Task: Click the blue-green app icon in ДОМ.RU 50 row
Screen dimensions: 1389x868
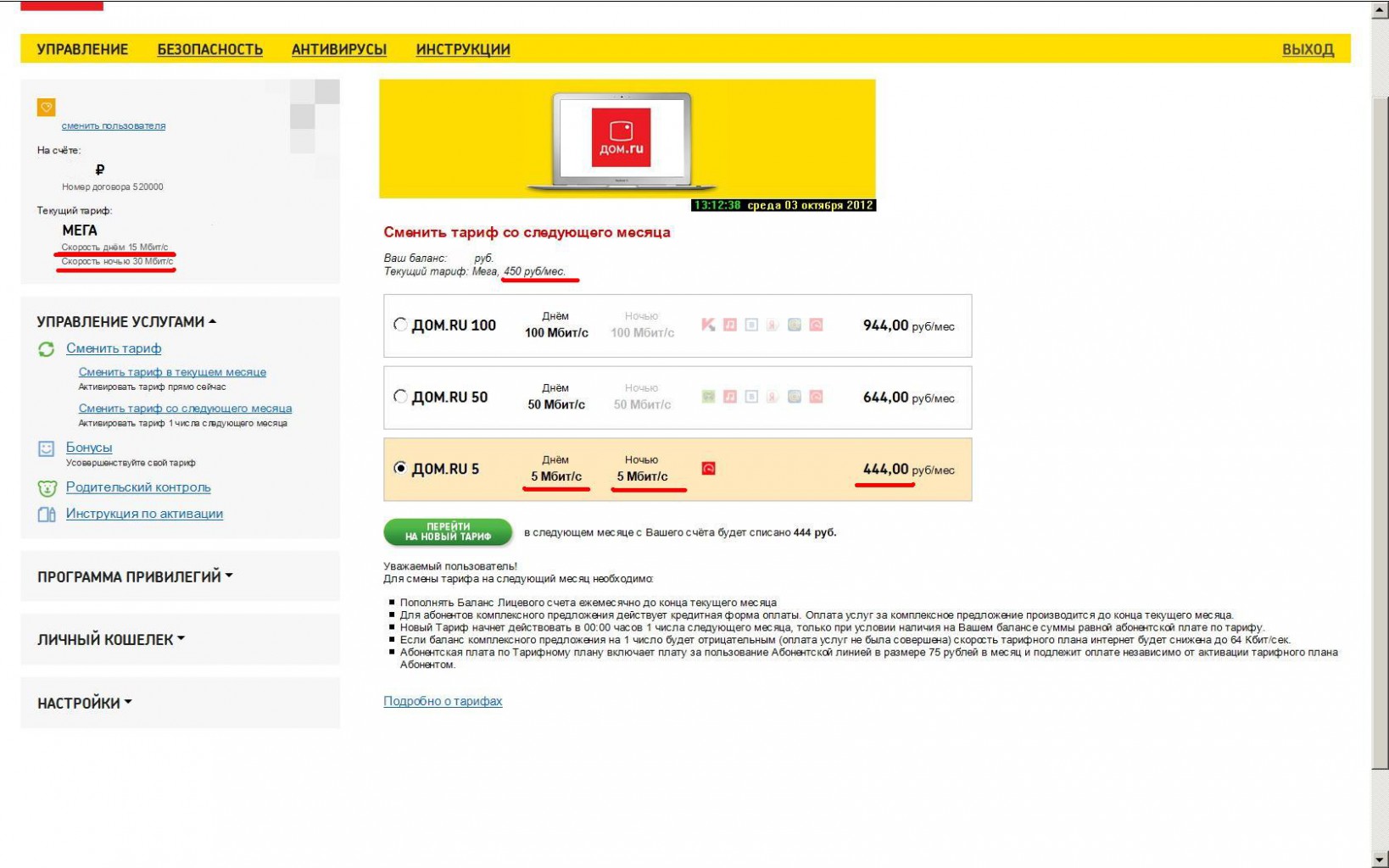Action: point(795,397)
